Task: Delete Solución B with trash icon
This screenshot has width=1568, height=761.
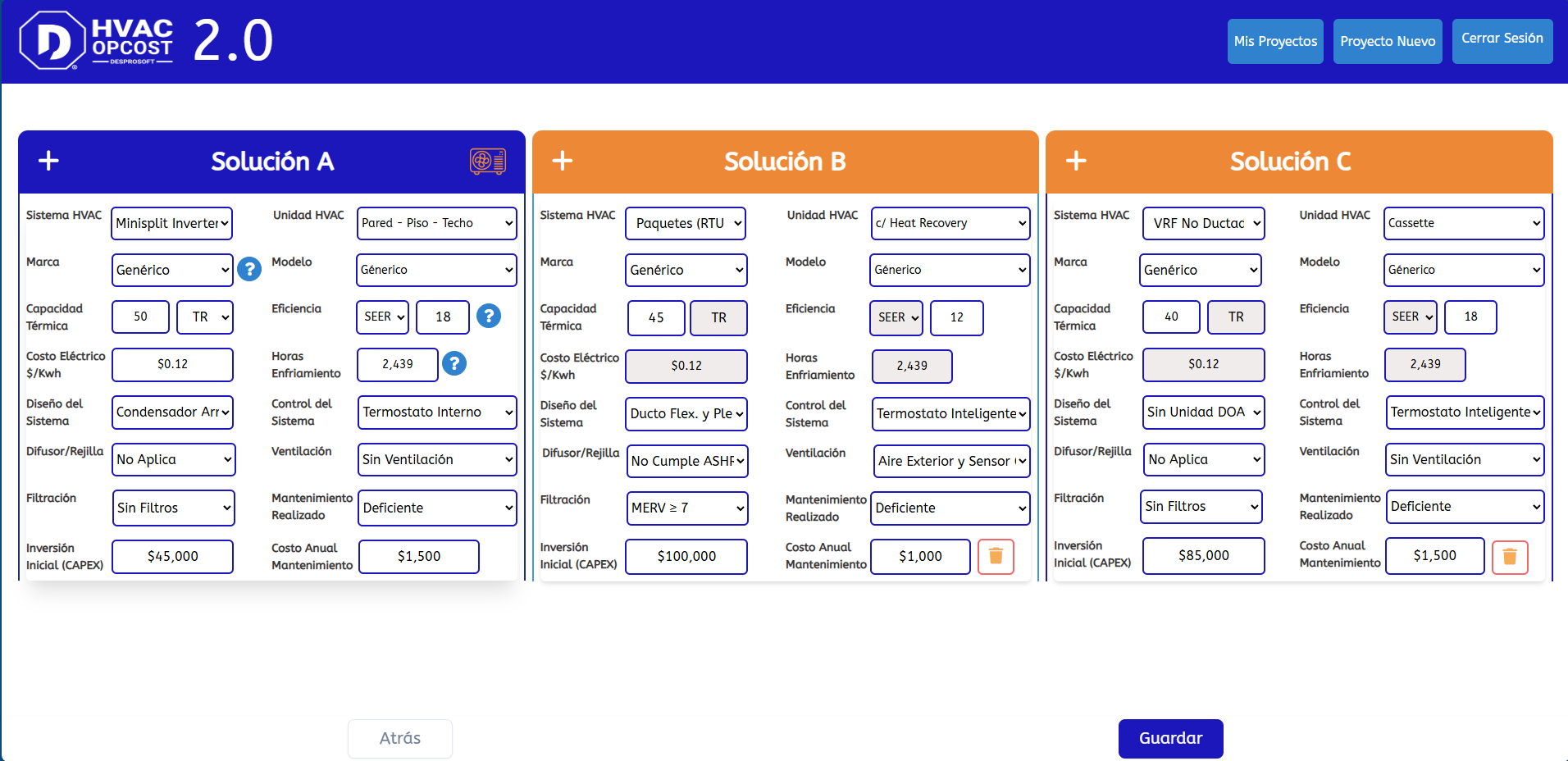Action: point(996,556)
